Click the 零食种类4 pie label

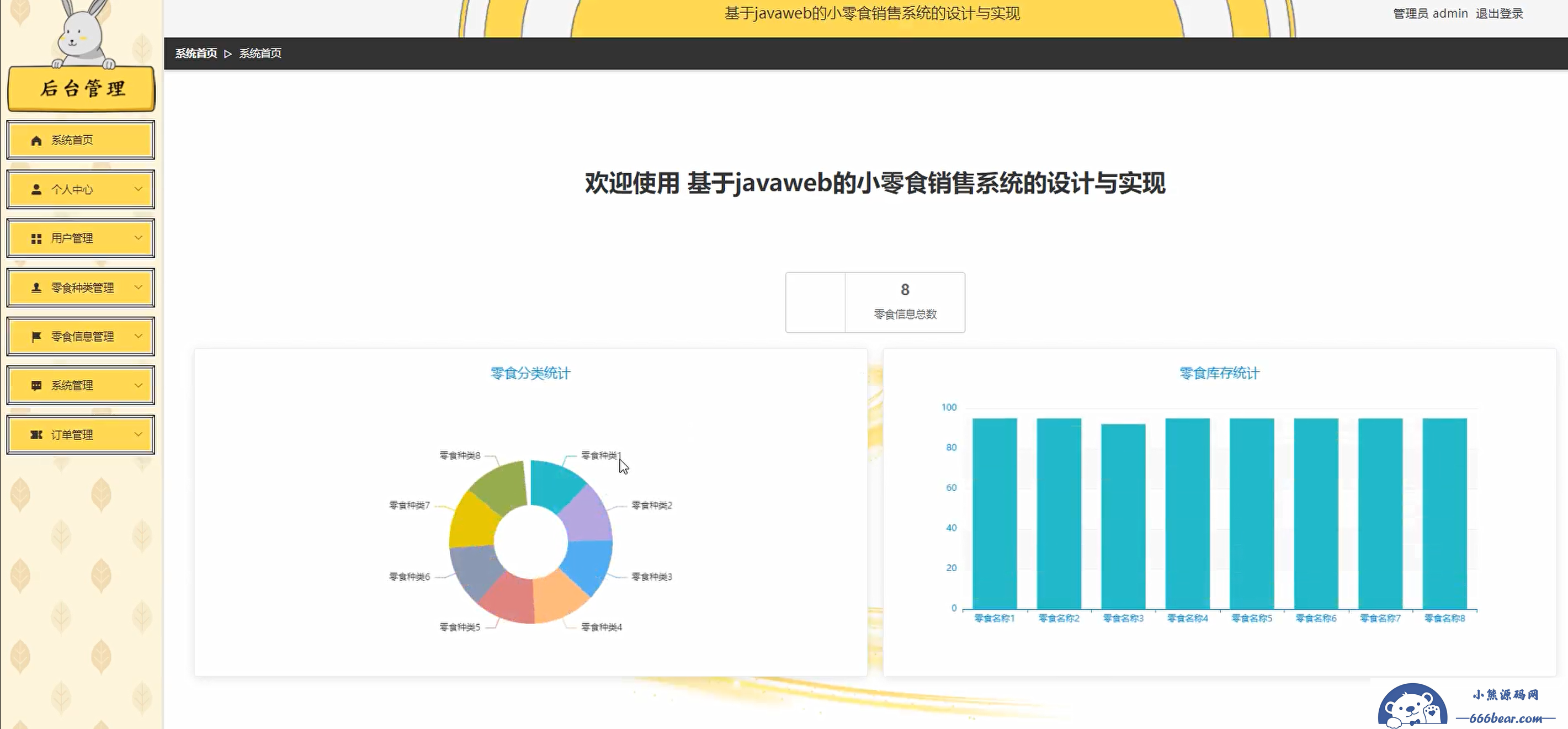point(602,627)
